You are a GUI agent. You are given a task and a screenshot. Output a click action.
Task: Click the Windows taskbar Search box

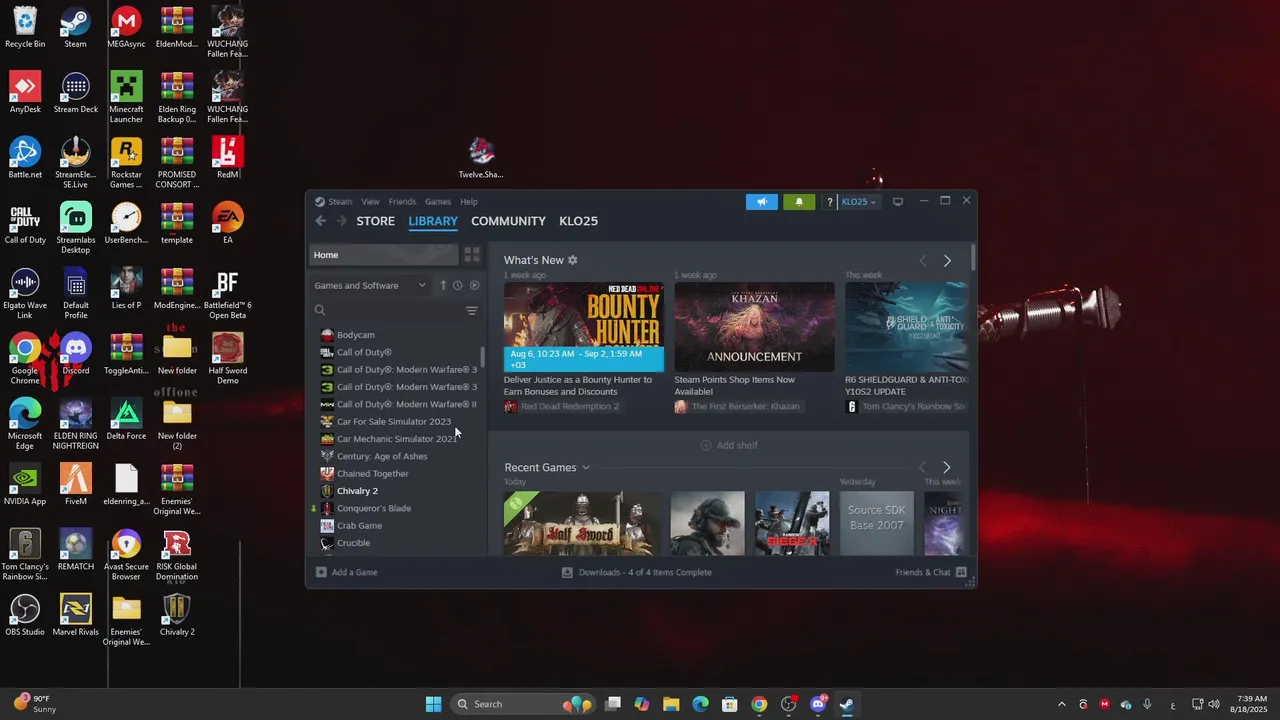[522, 704]
